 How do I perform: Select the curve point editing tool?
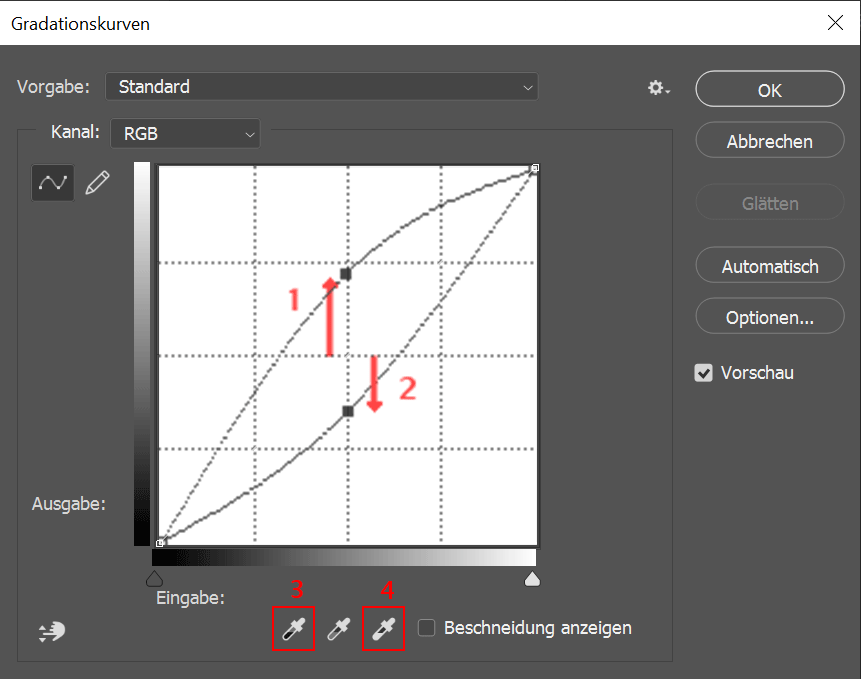coord(53,183)
